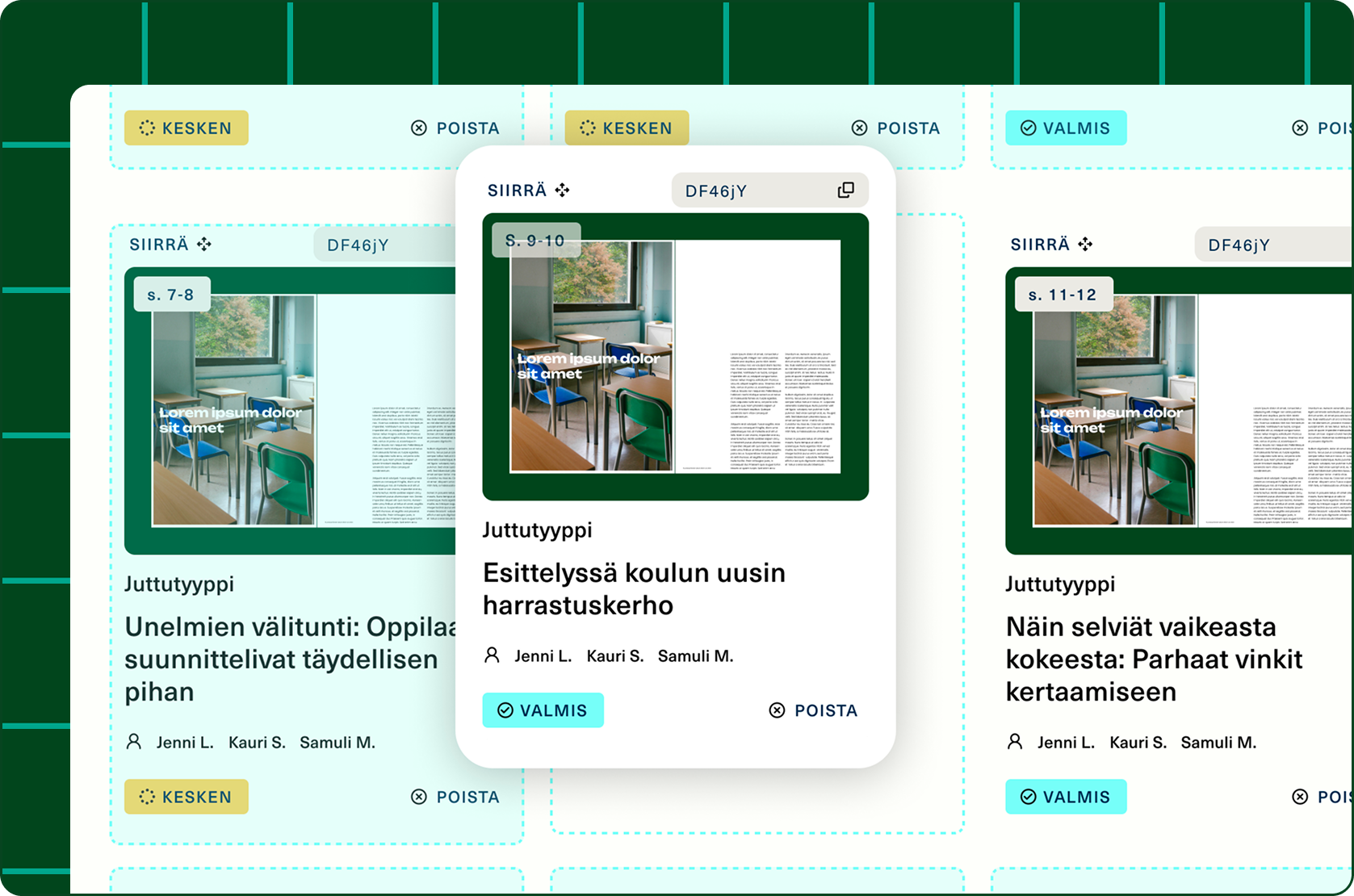Click the move arrows icon on the floating card
The width and height of the screenshot is (1354, 896).
point(563,191)
